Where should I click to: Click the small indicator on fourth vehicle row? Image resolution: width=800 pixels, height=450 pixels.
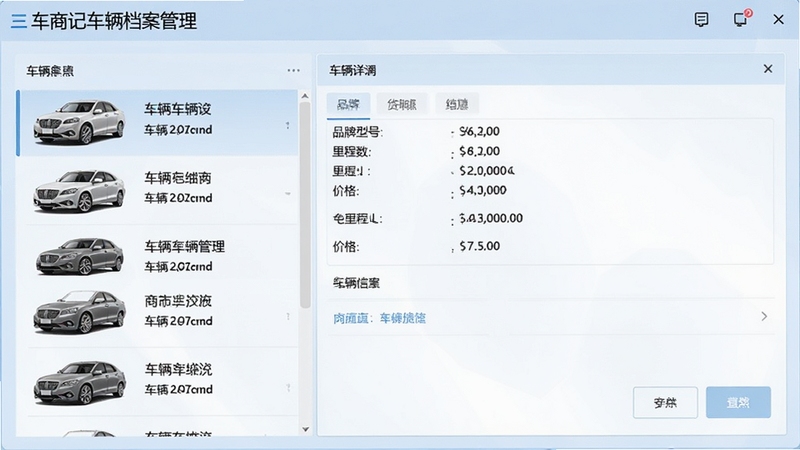[288, 317]
